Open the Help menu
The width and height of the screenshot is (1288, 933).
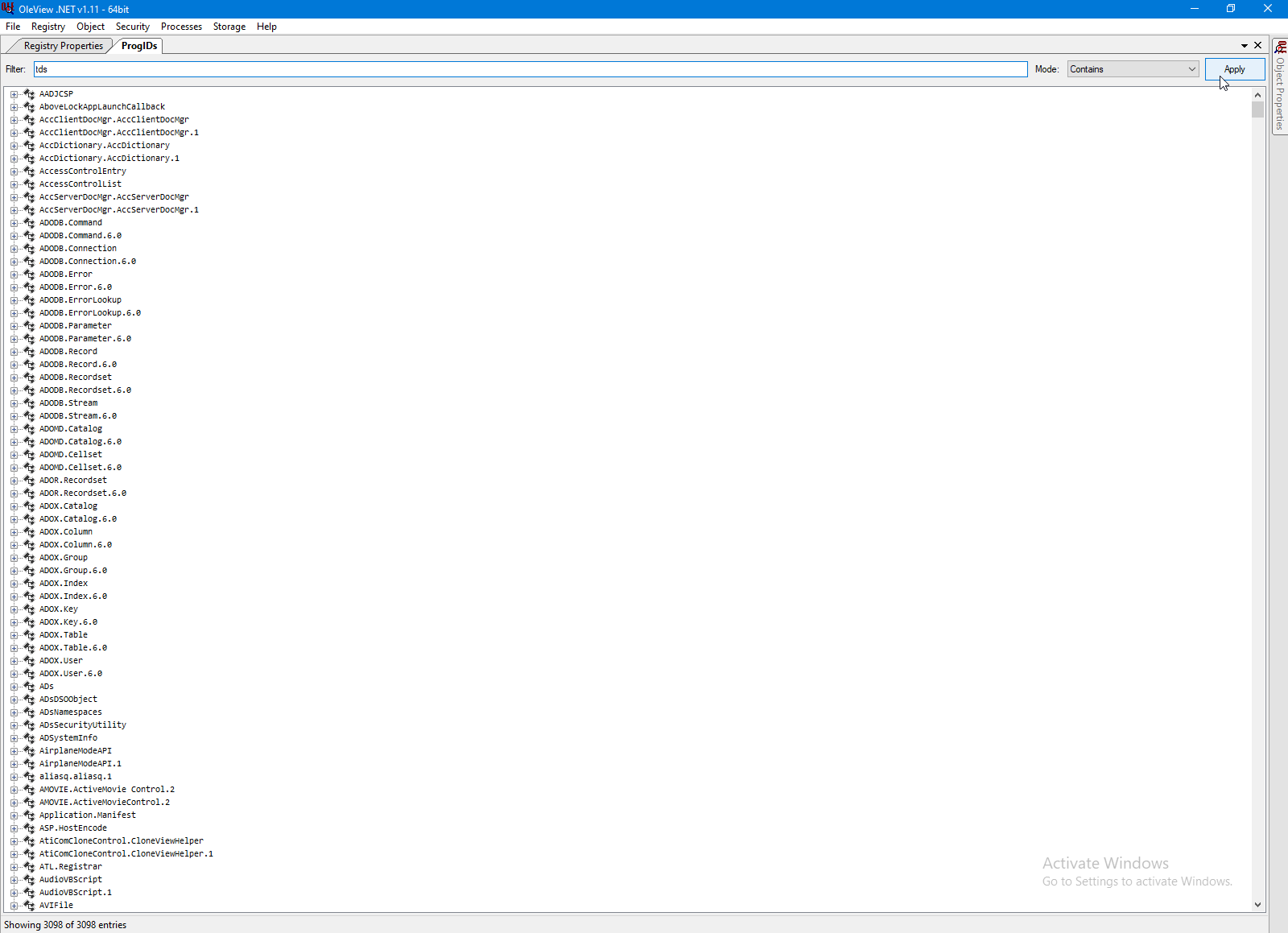[266, 27]
